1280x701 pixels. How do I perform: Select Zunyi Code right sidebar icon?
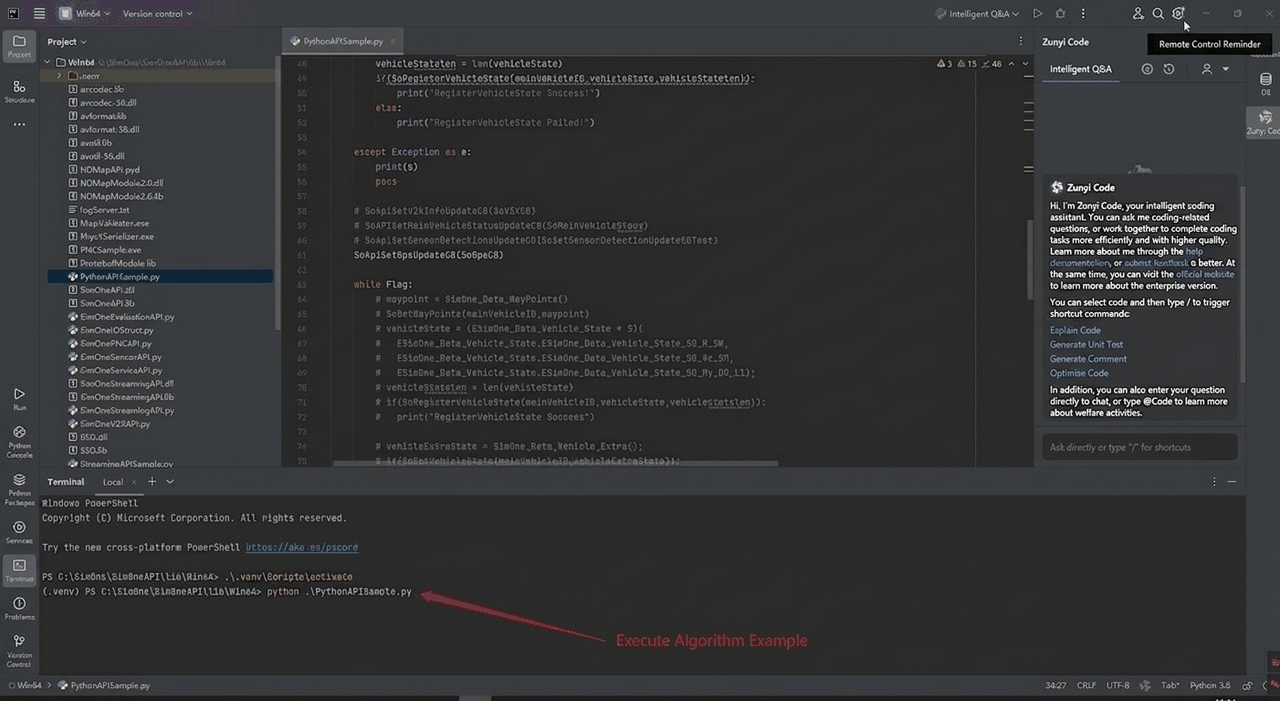pos(1265,123)
